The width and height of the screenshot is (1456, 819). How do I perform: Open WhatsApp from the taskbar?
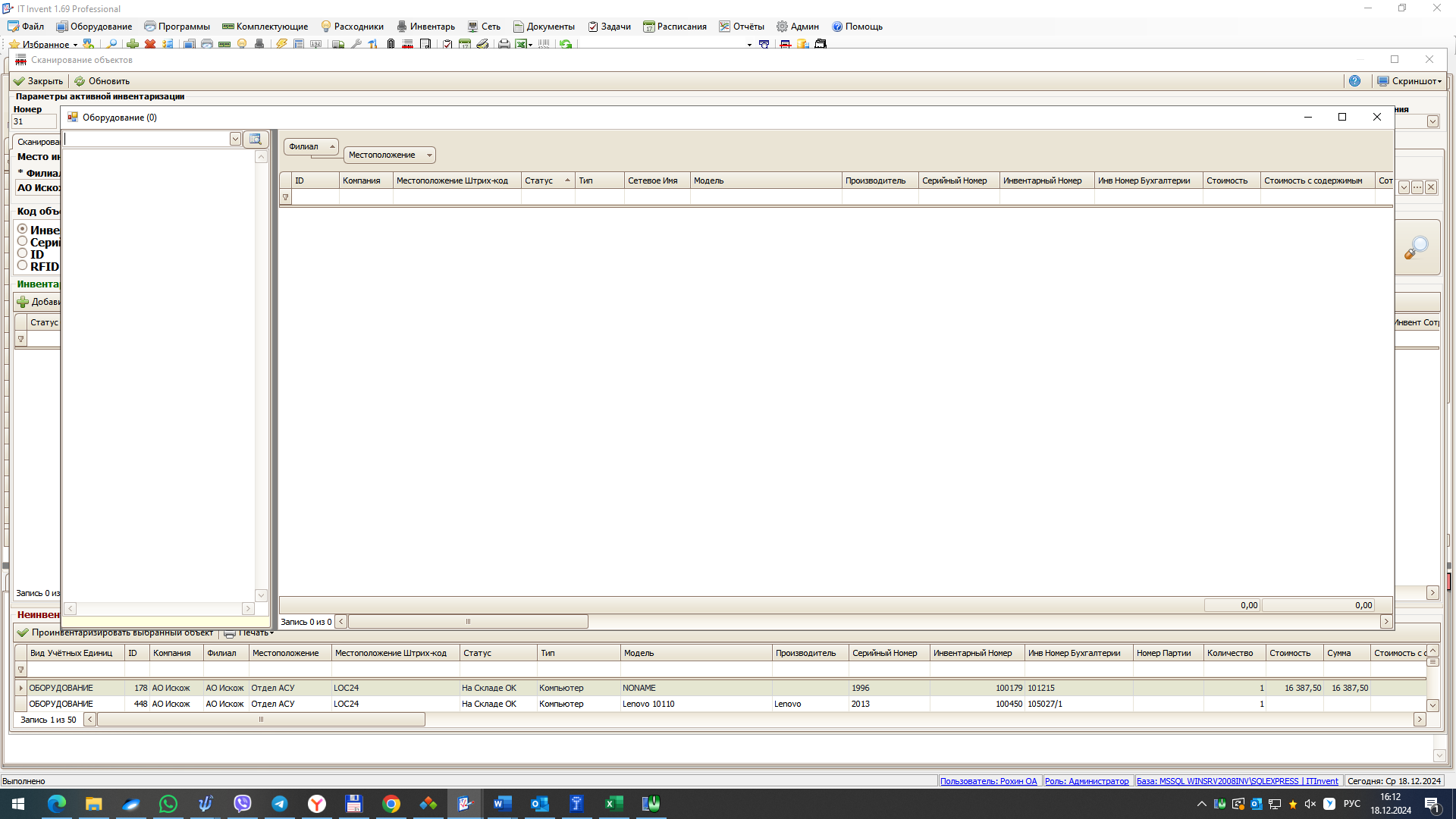(x=168, y=804)
